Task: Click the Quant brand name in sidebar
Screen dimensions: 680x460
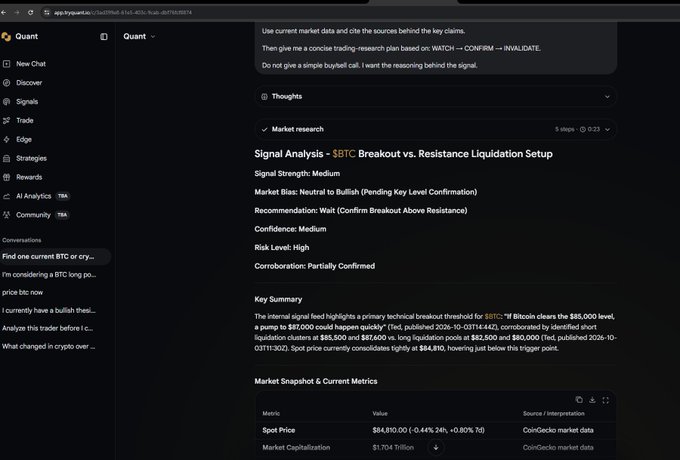Action: point(26,37)
